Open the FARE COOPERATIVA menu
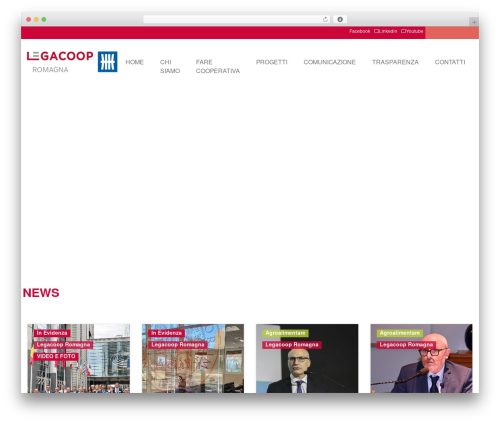Image resolution: width=500 pixels, height=423 pixels. (x=218, y=66)
